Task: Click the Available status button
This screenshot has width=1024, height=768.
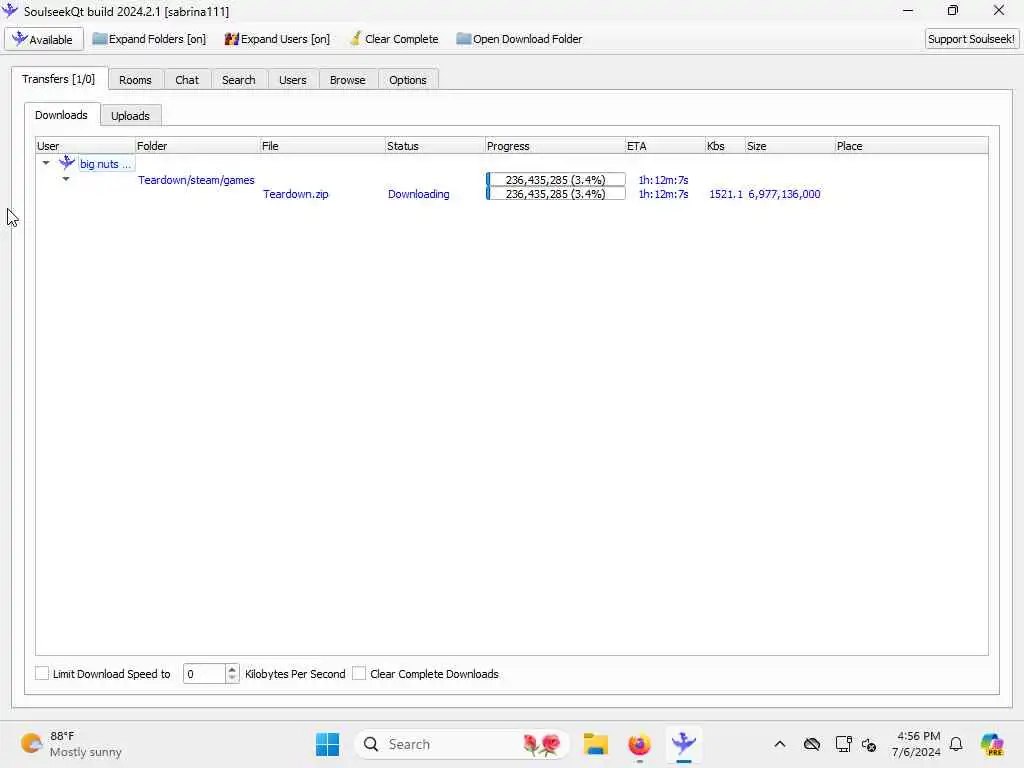Action: tap(44, 39)
